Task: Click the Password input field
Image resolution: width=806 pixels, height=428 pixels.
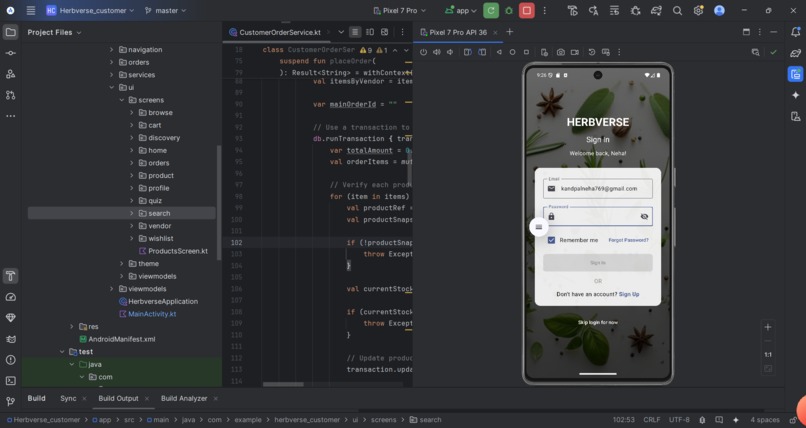Action: 597,216
